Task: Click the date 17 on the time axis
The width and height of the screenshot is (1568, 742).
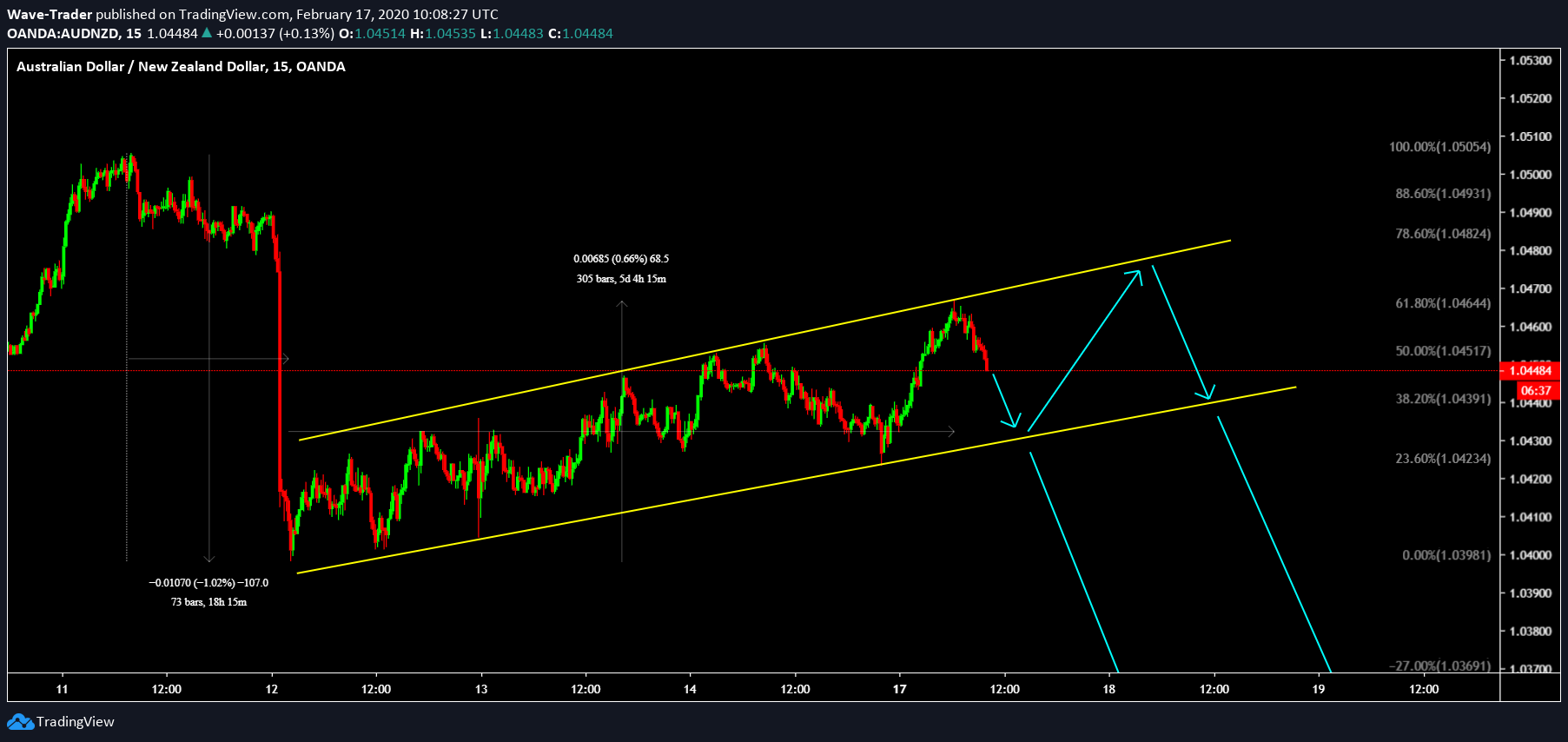Action: (900, 689)
